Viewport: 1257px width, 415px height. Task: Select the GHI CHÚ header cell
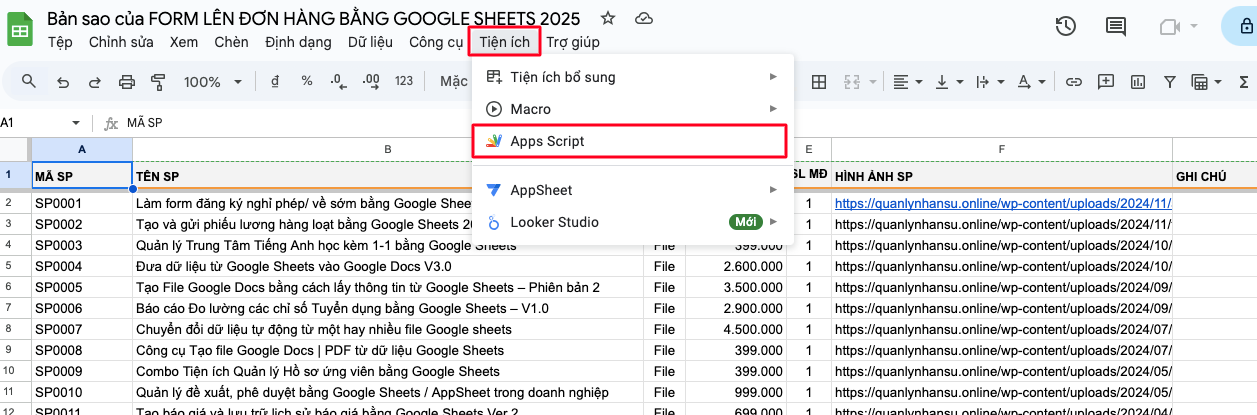tap(1215, 176)
